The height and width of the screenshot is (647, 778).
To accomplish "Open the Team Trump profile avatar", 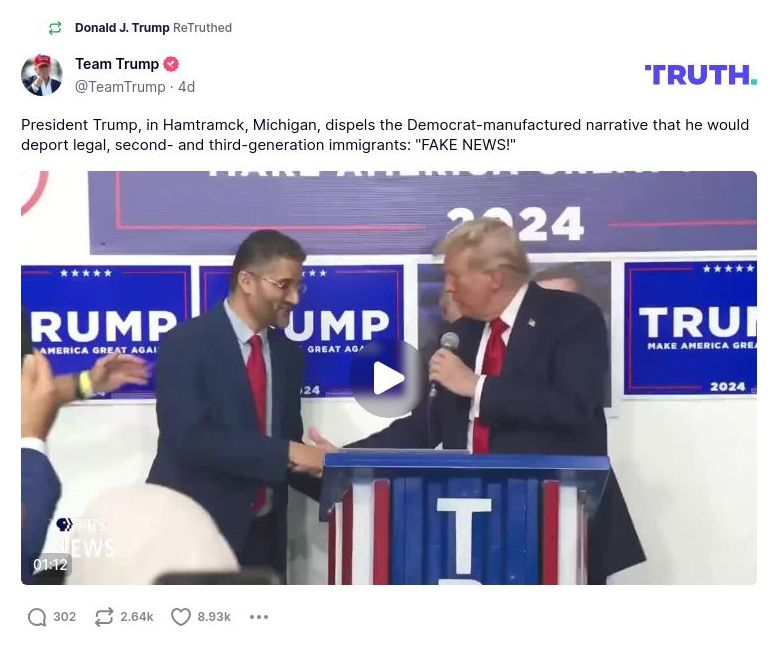I will coord(42,75).
